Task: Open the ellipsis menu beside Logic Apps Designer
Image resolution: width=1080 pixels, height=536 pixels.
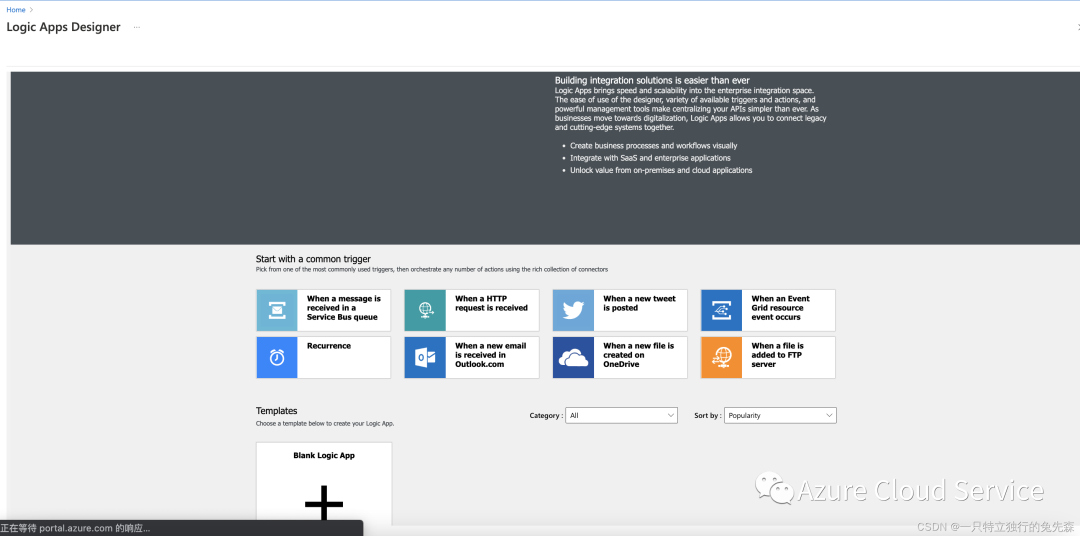Action: [x=137, y=28]
